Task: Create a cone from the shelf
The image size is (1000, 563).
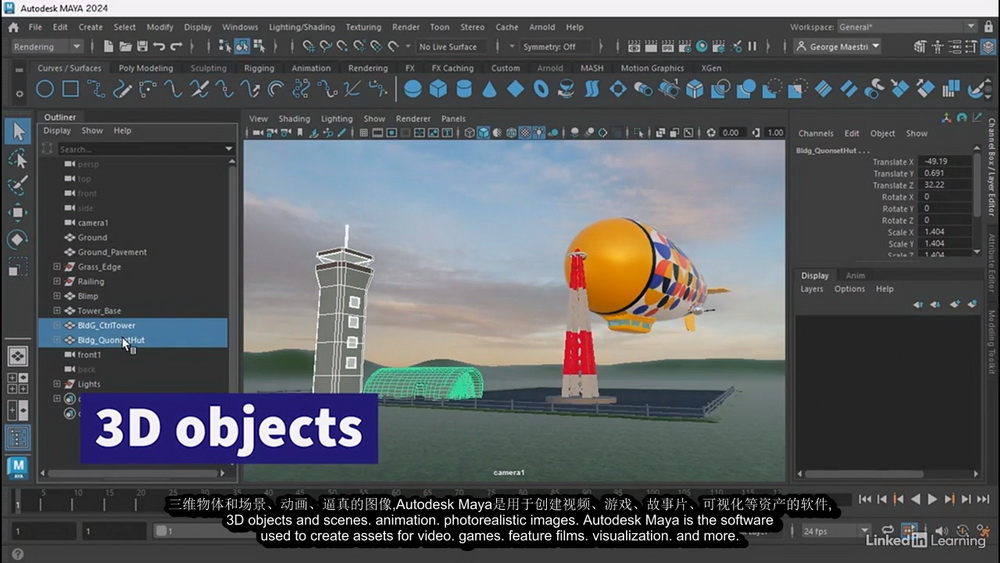Action: click(489, 89)
